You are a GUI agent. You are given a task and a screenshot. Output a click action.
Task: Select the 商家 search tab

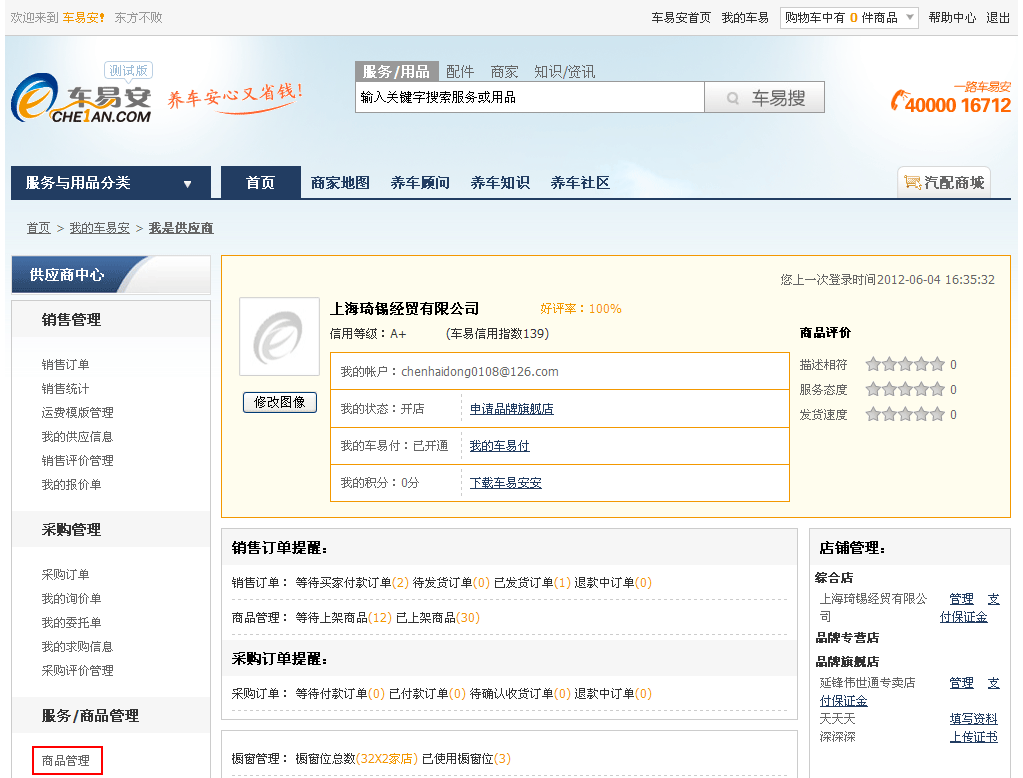(x=504, y=72)
